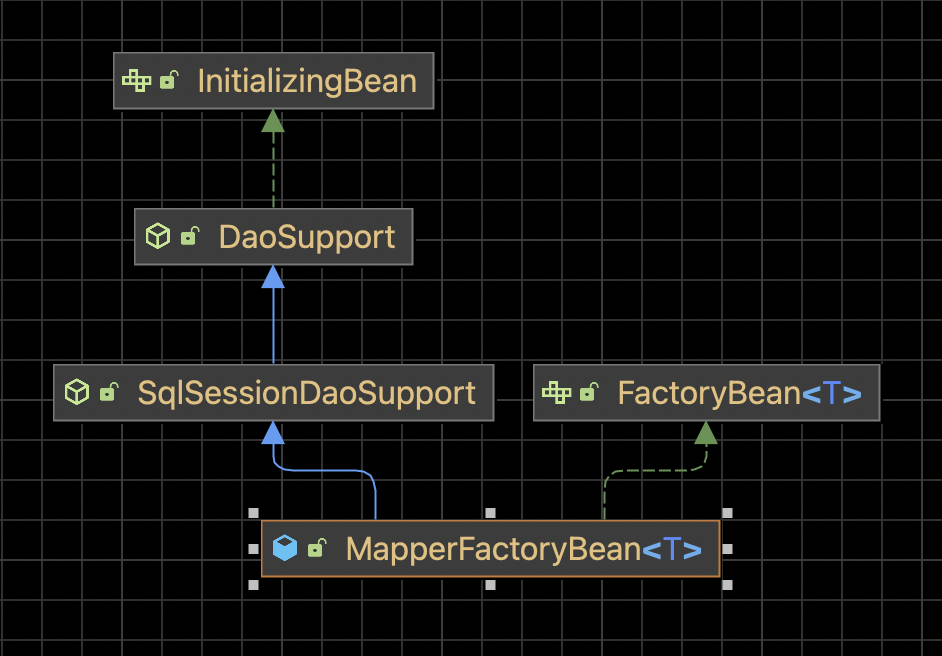The height and width of the screenshot is (656, 942).
Task: Click the interface icon on InitializingBean
Action: 136,80
